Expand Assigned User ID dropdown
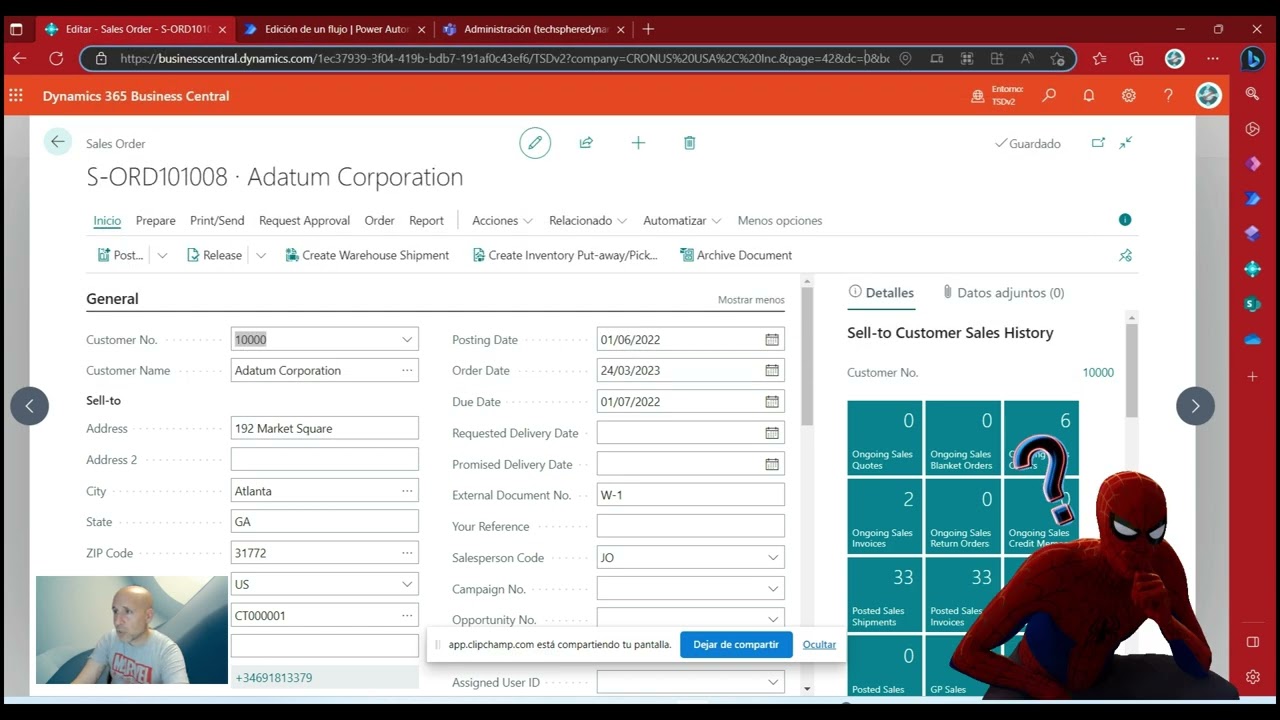Viewport: 1280px width, 720px height. click(773, 682)
